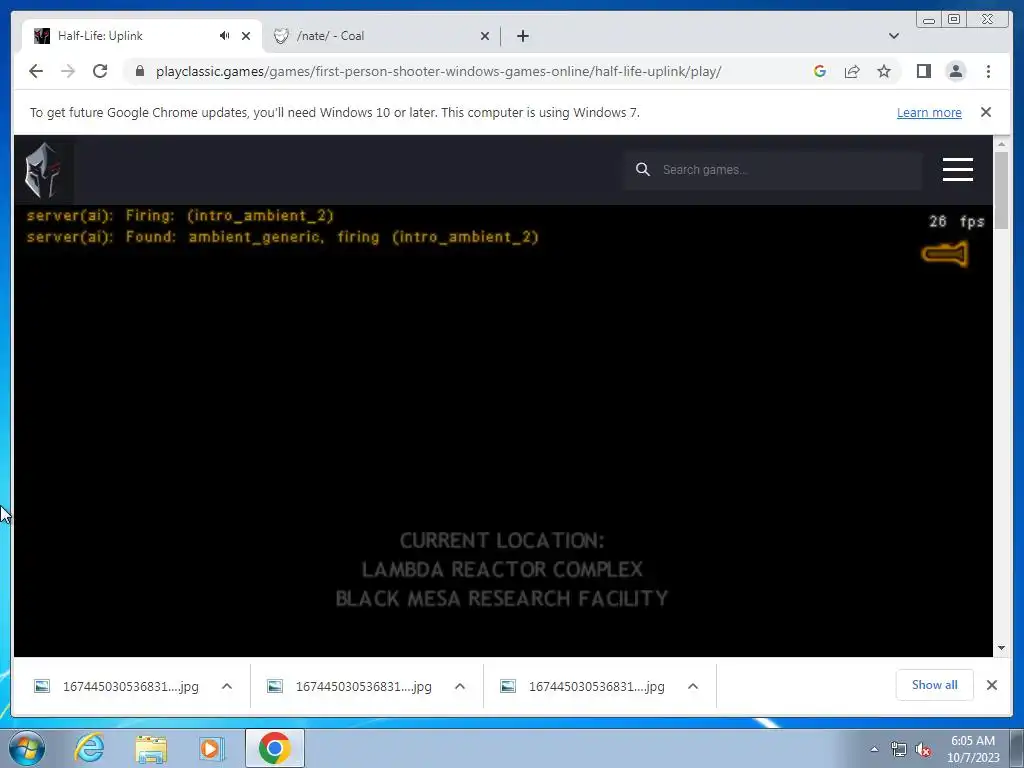Viewport: 1024px width, 768px height.
Task: Click the address bar URL
Action: pyautogui.click(x=438, y=71)
